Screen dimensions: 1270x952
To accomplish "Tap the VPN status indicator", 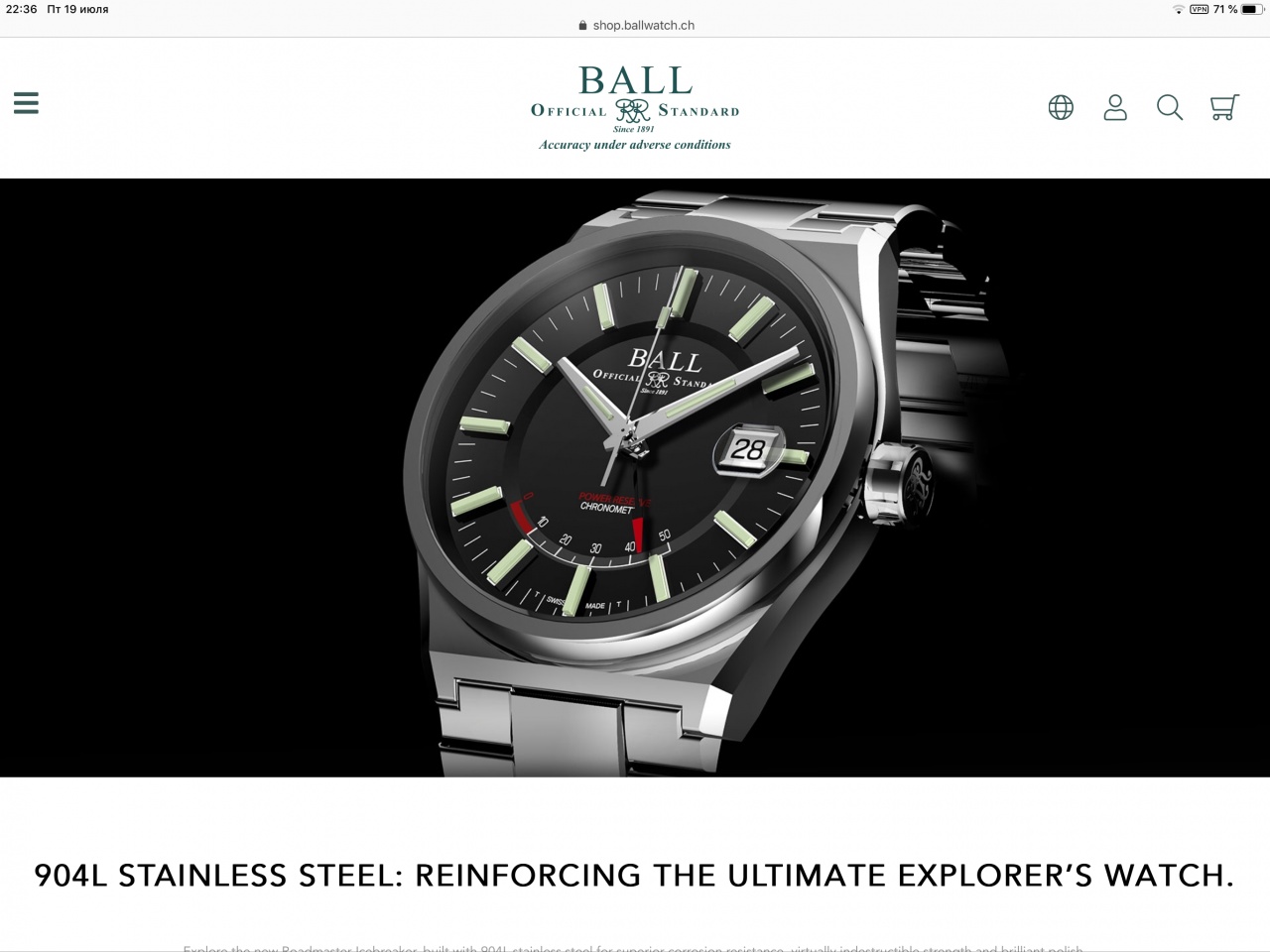I will pos(1200,9).
